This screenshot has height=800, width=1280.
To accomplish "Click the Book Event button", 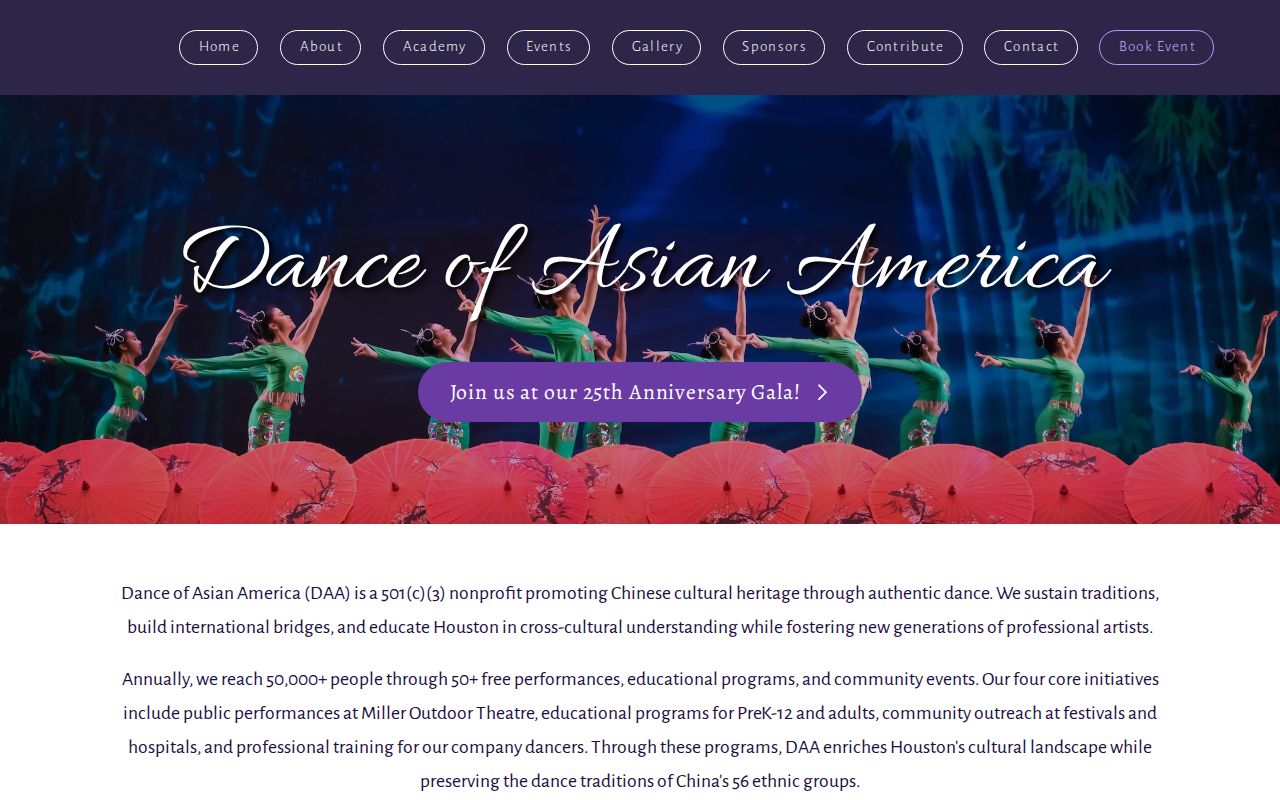I will (1156, 47).
